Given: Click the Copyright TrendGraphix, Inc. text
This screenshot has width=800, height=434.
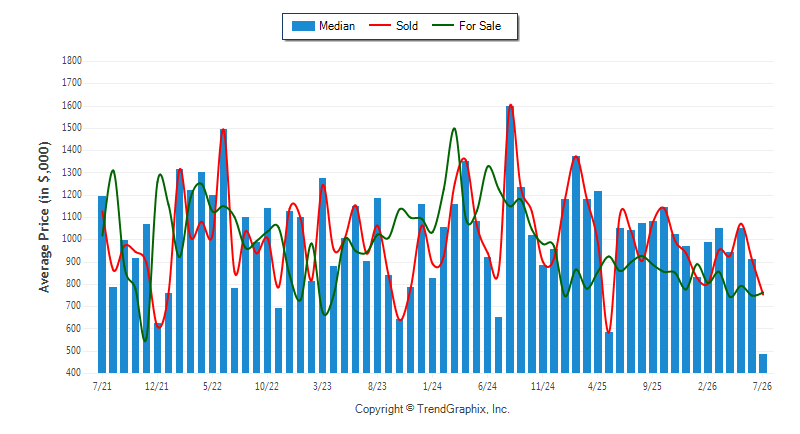Looking at the screenshot, I should click(x=432, y=409).
